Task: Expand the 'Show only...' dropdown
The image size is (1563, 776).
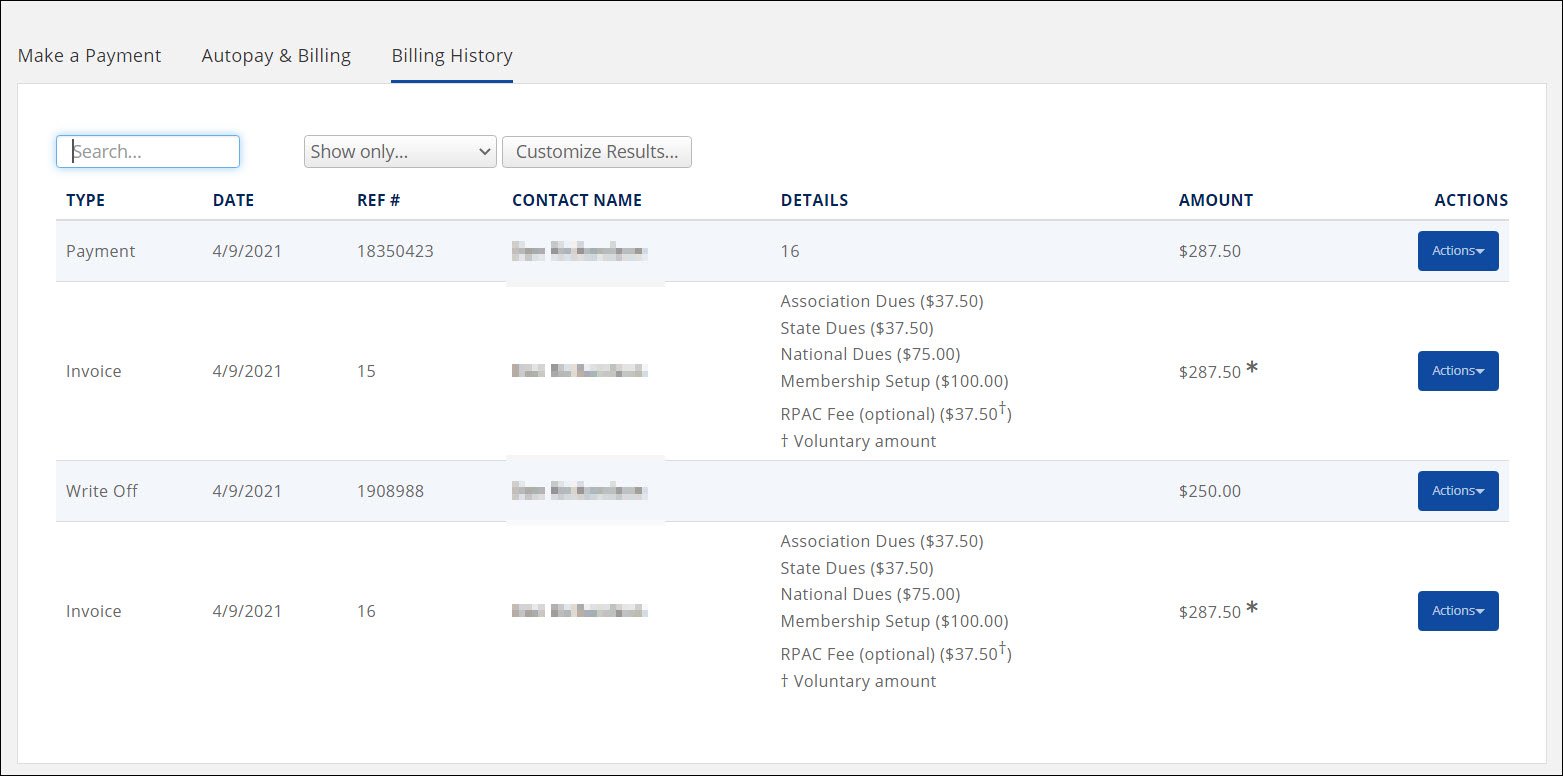Action: 400,152
